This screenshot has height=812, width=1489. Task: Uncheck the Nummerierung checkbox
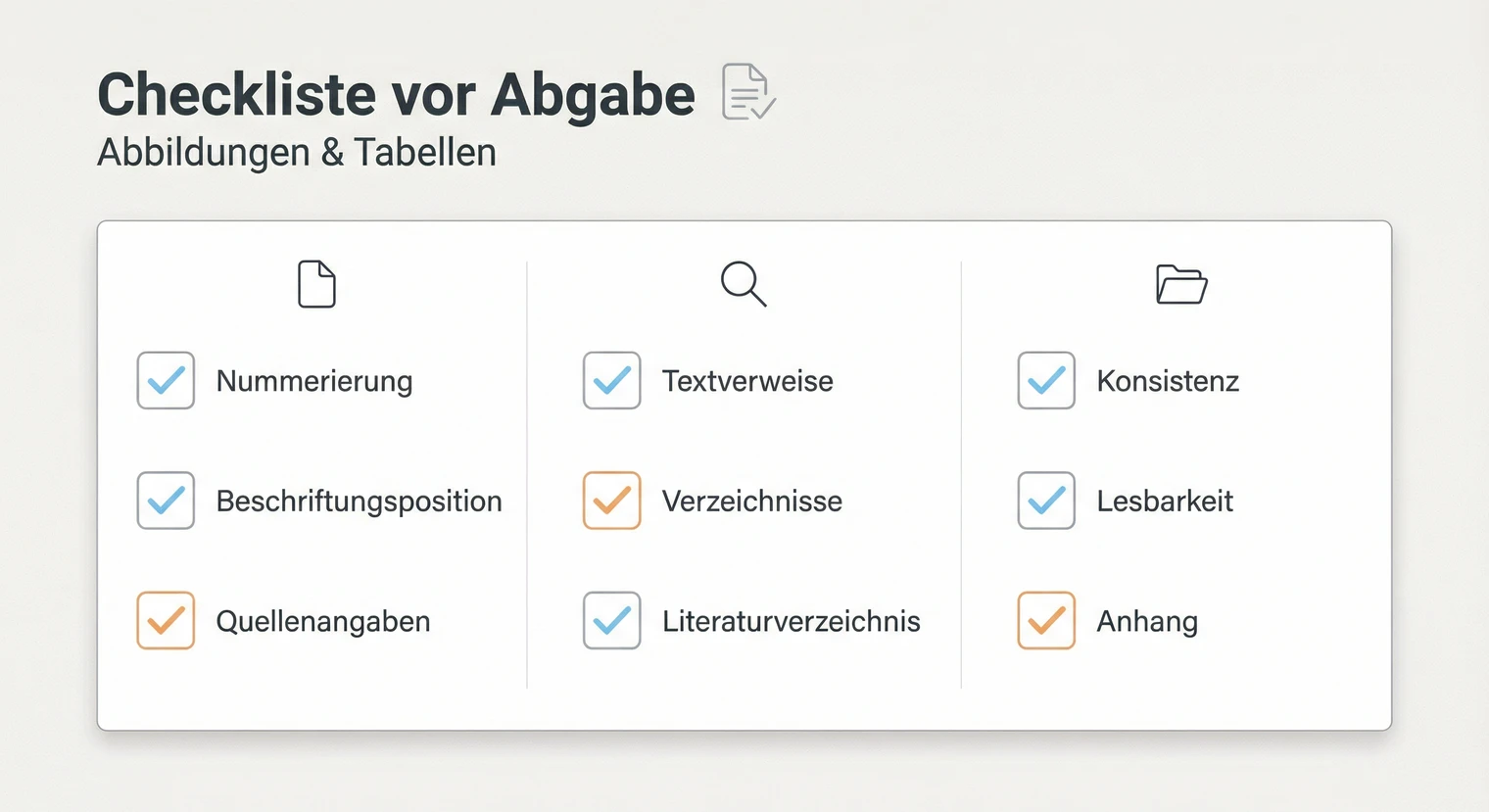[165, 381]
